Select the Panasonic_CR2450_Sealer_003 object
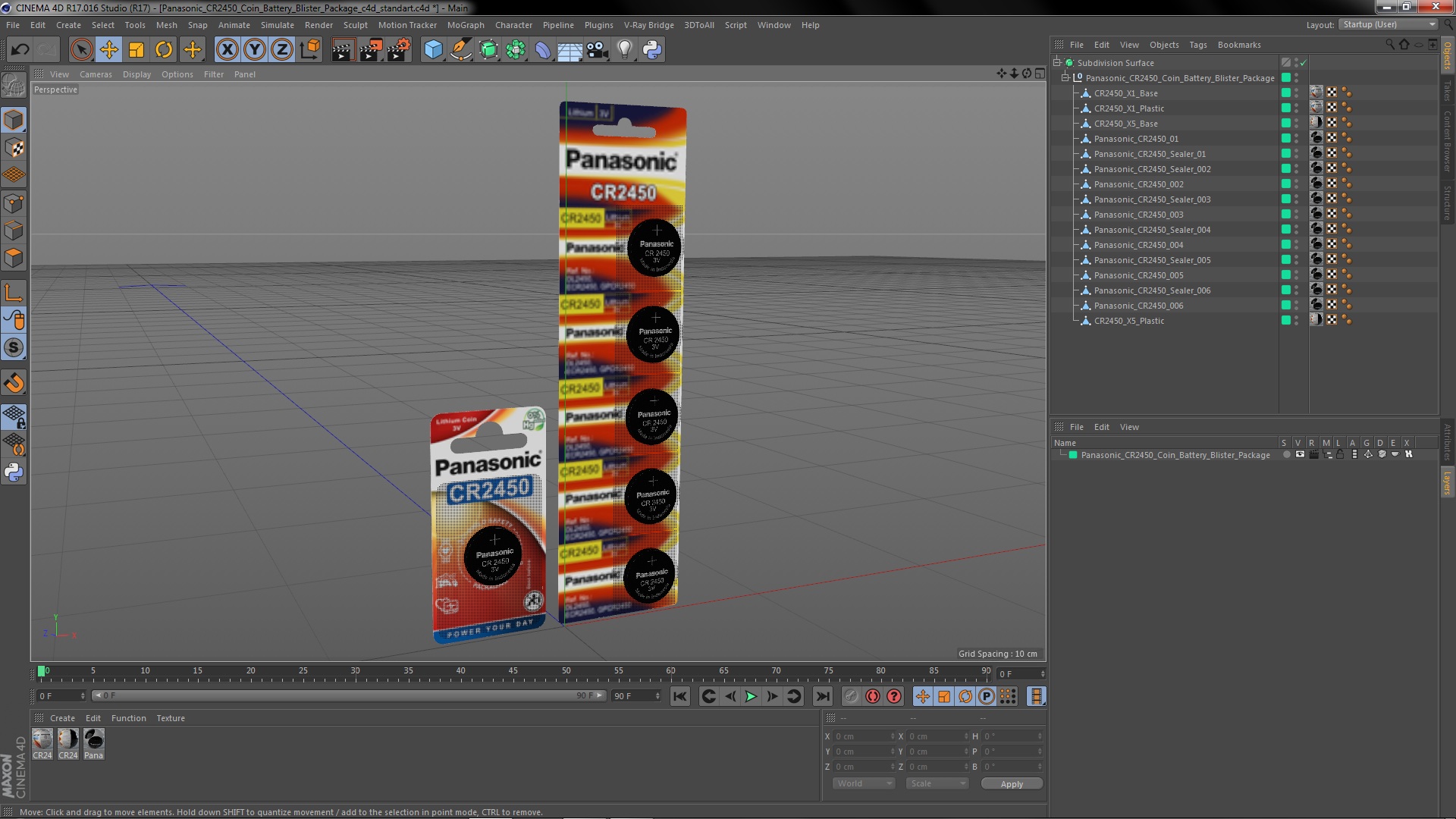1456x819 pixels. coord(1152,199)
